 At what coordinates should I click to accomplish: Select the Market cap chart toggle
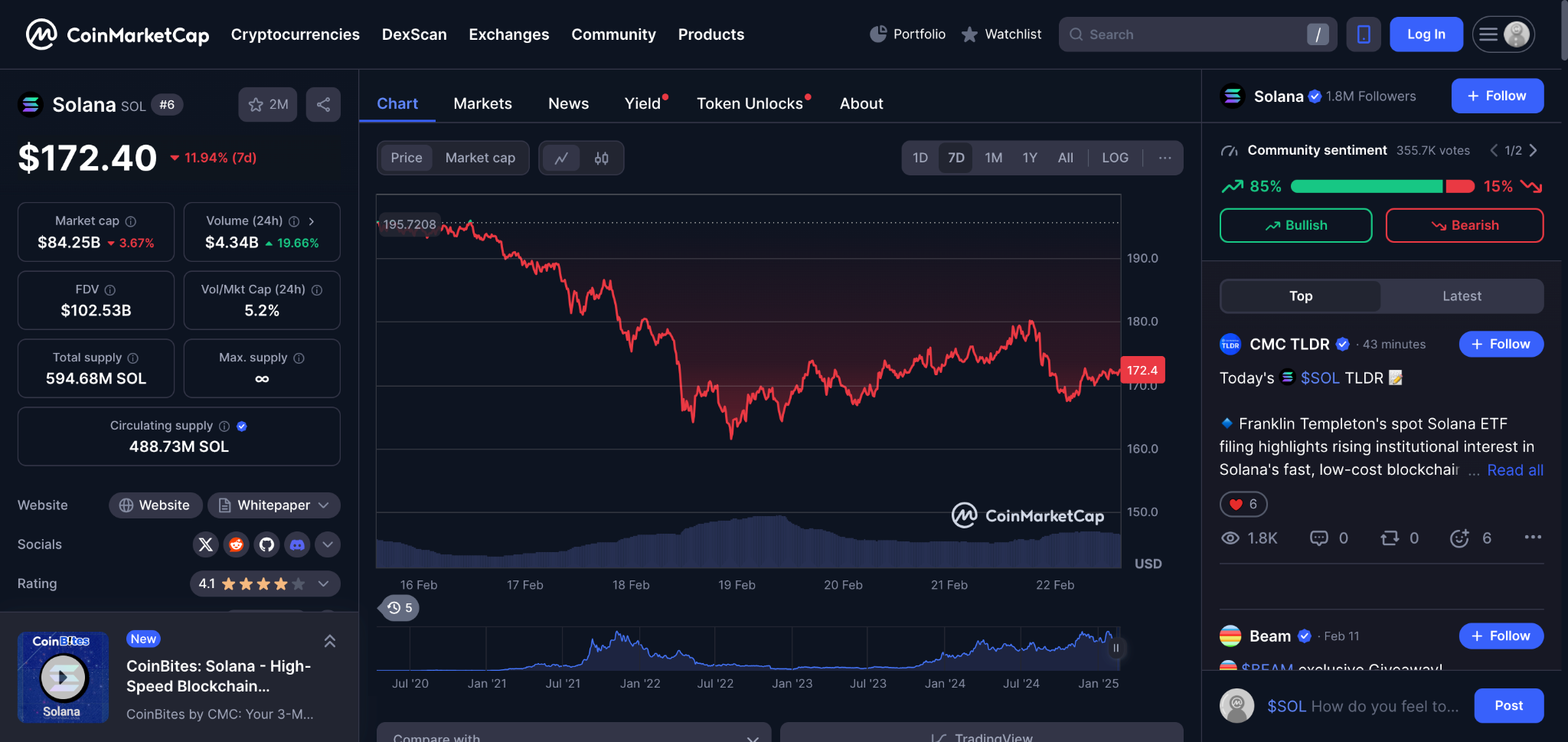[480, 158]
